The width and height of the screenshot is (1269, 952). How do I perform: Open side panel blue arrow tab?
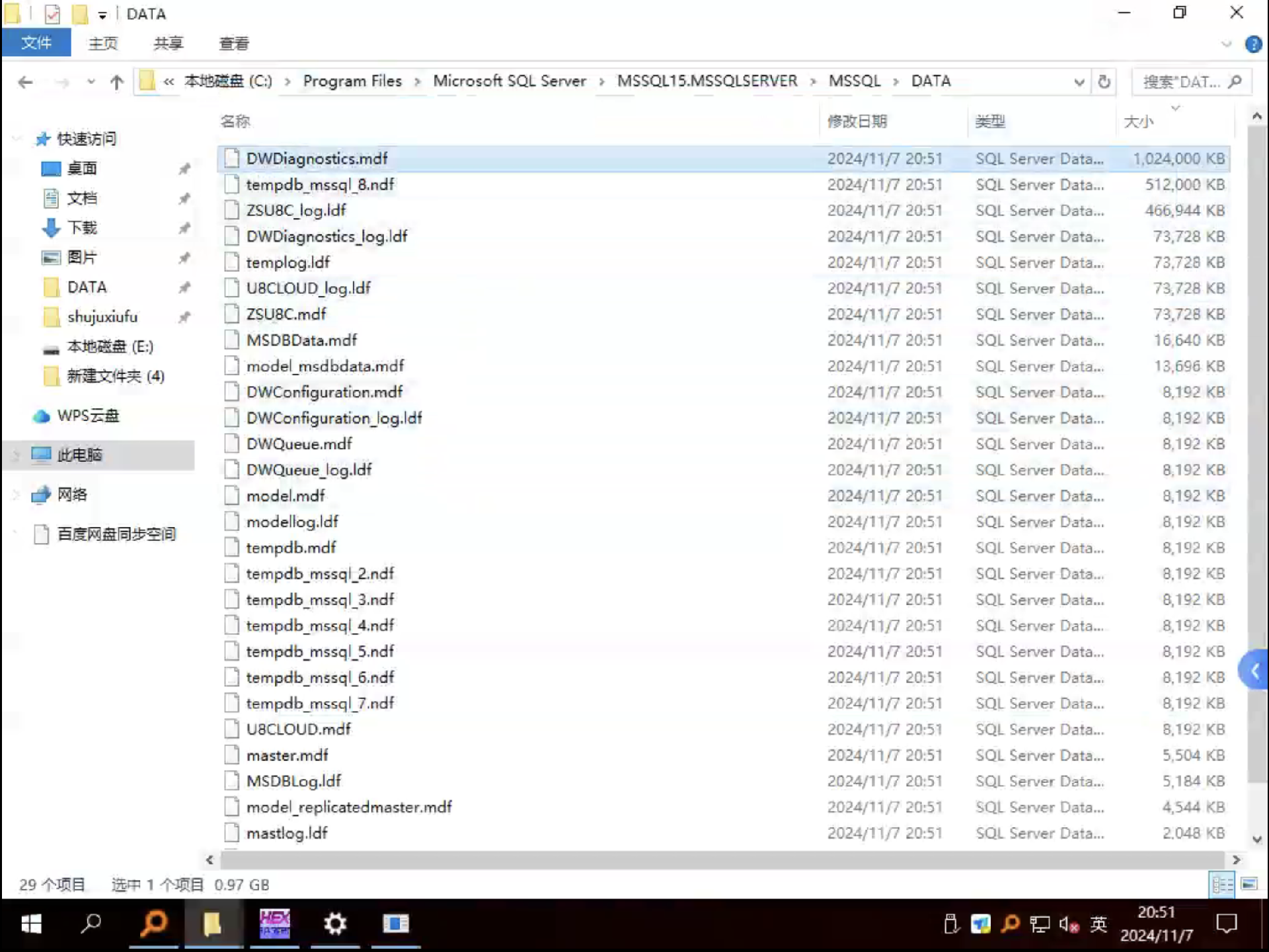(1254, 671)
